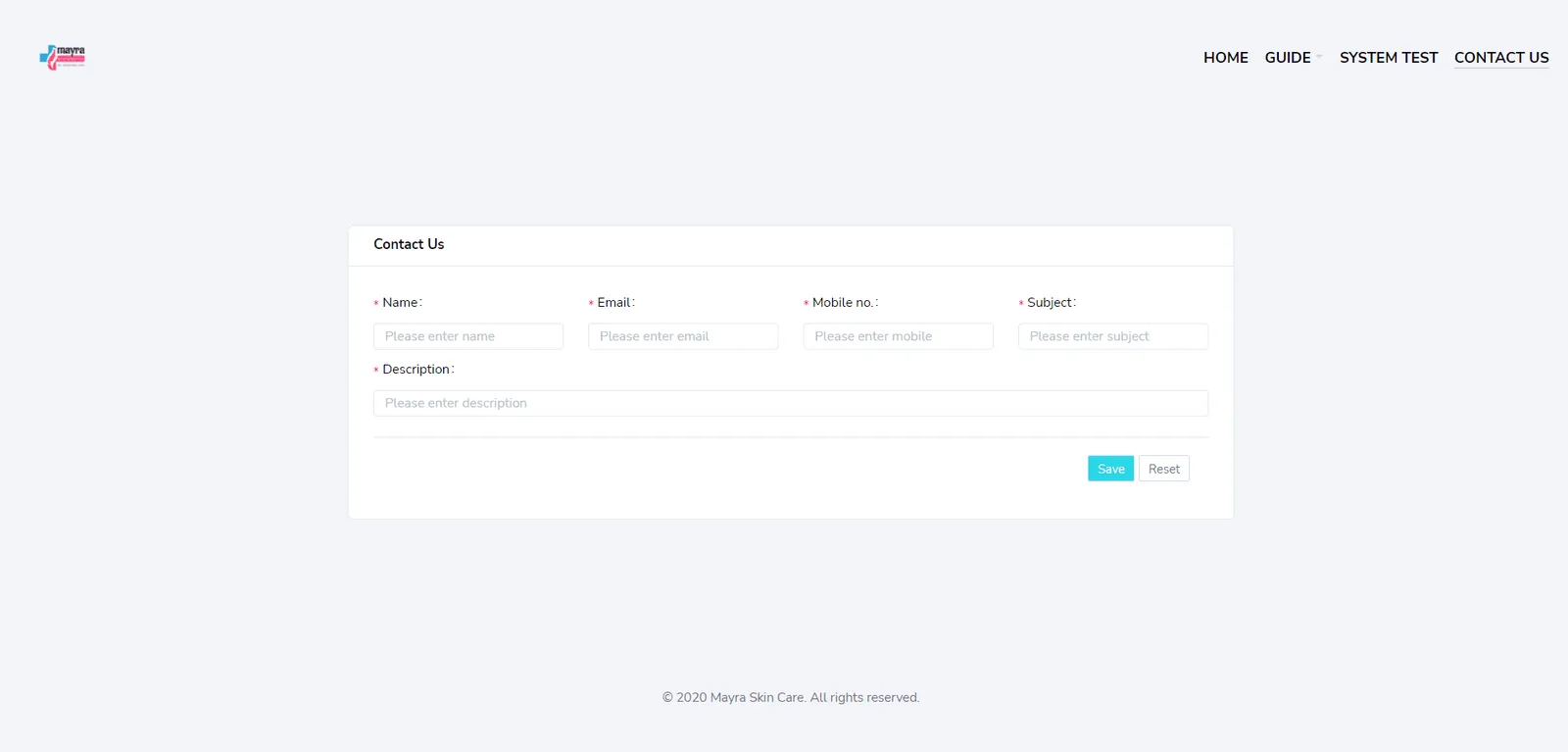This screenshot has height=752, width=1568.
Task: Open the HOME page
Action: 1225,58
